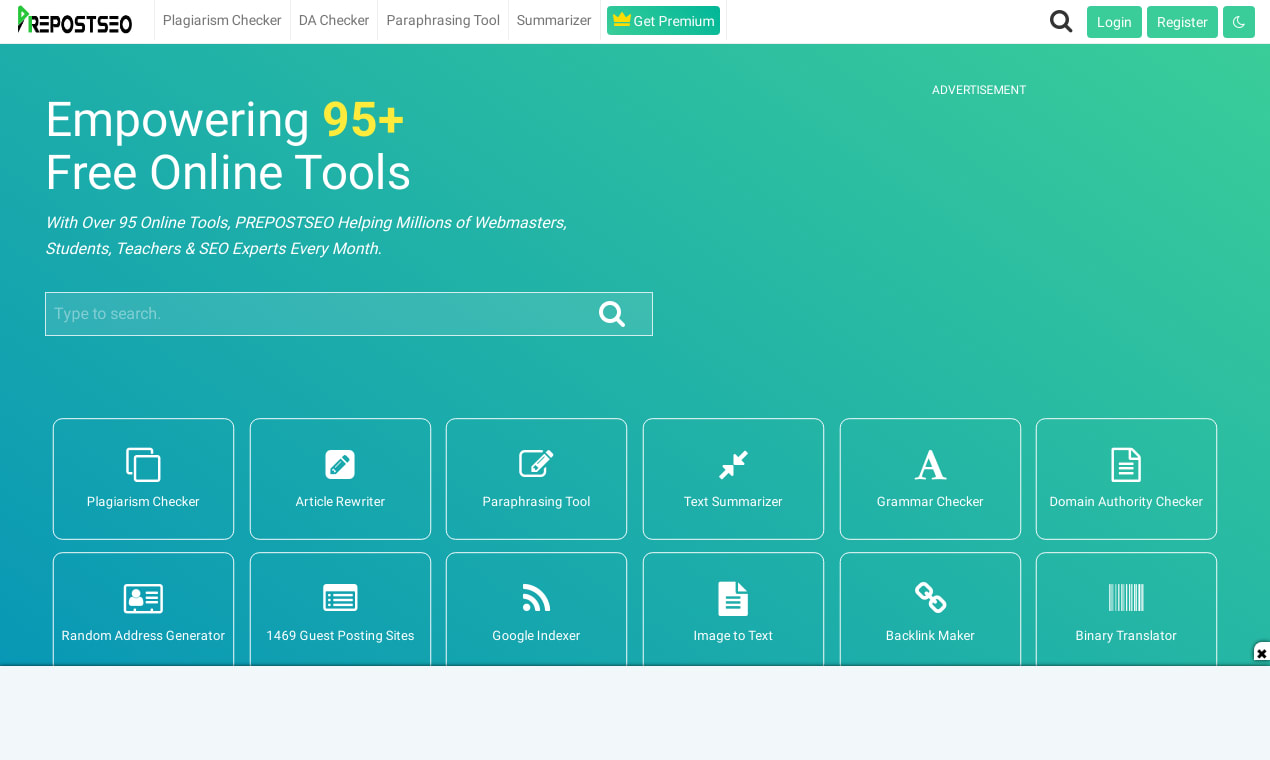
Task: Click the Login button
Action: pyautogui.click(x=1114, y=22)
